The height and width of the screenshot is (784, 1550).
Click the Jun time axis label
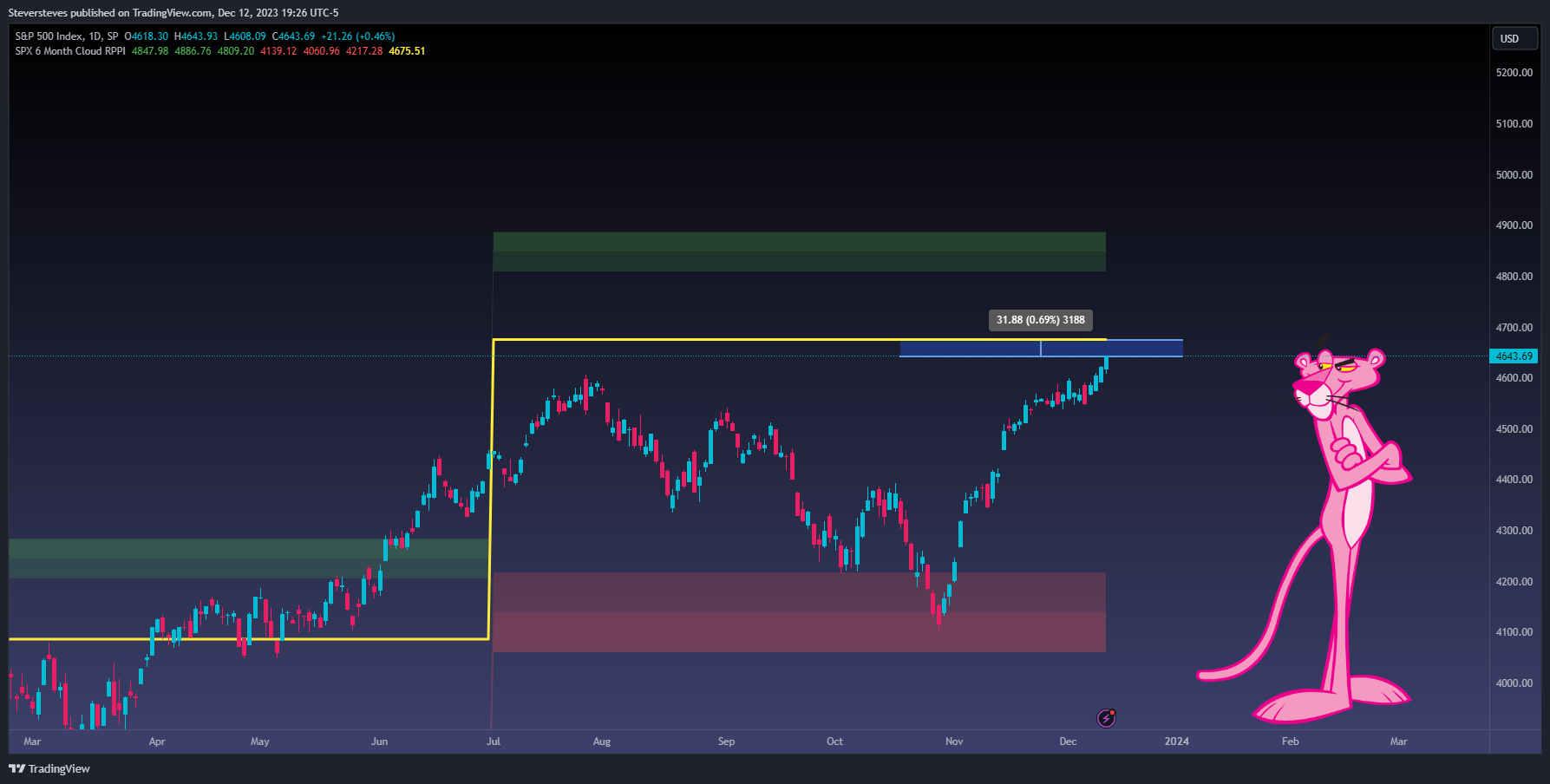coord(379,742)
